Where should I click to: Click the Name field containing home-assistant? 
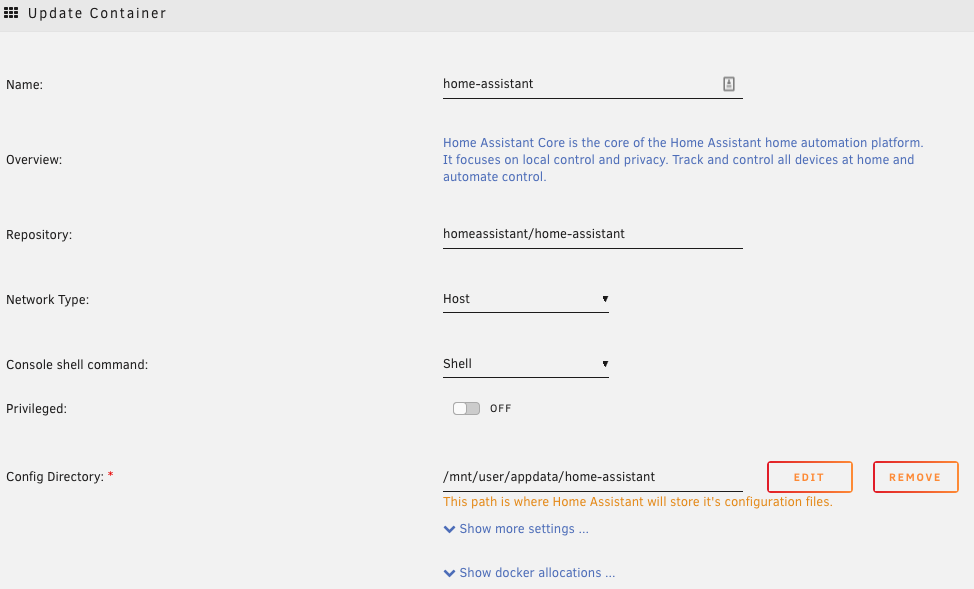593,84
